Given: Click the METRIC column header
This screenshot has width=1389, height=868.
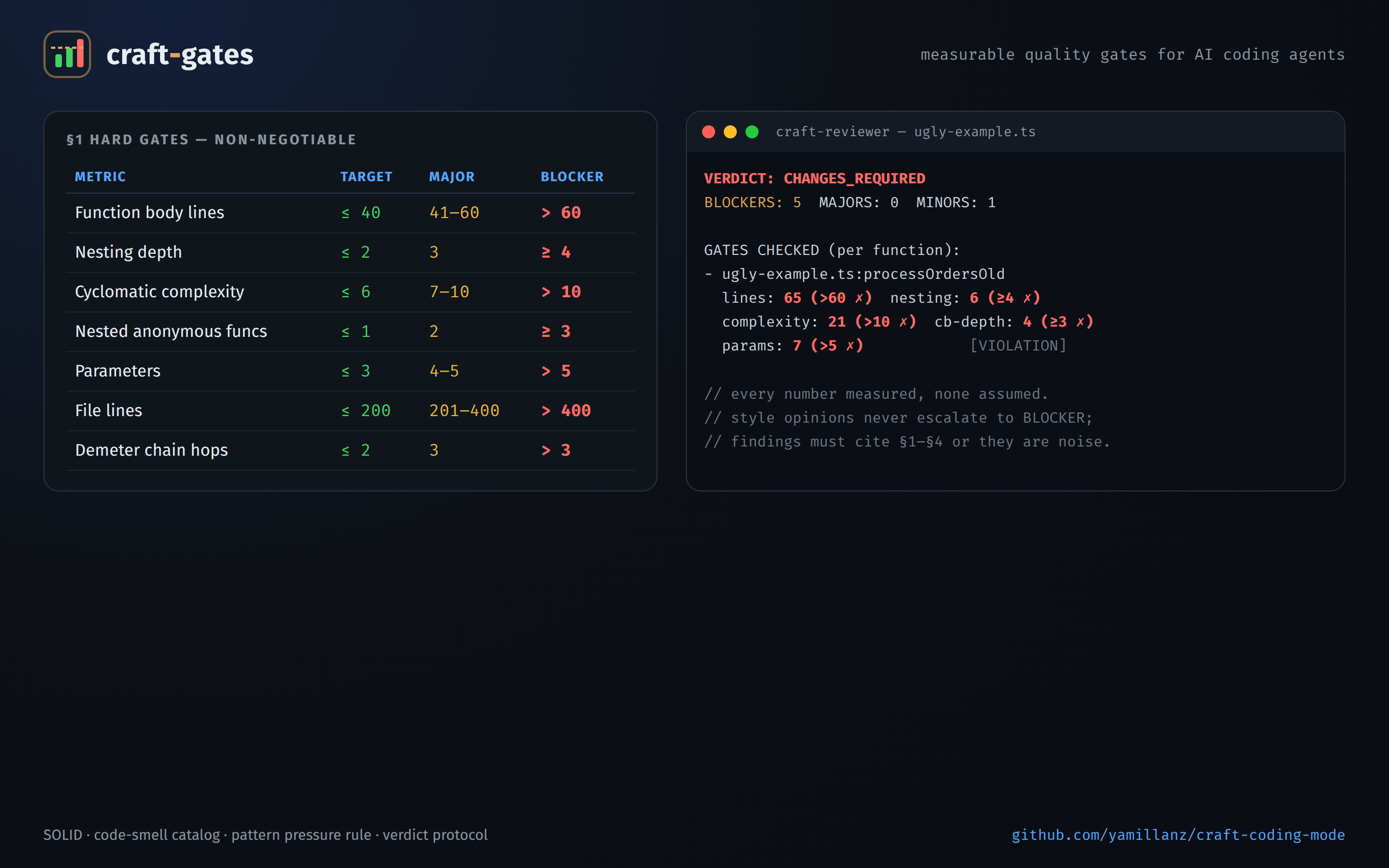Looking at the screenshot, I should point(100,177).
